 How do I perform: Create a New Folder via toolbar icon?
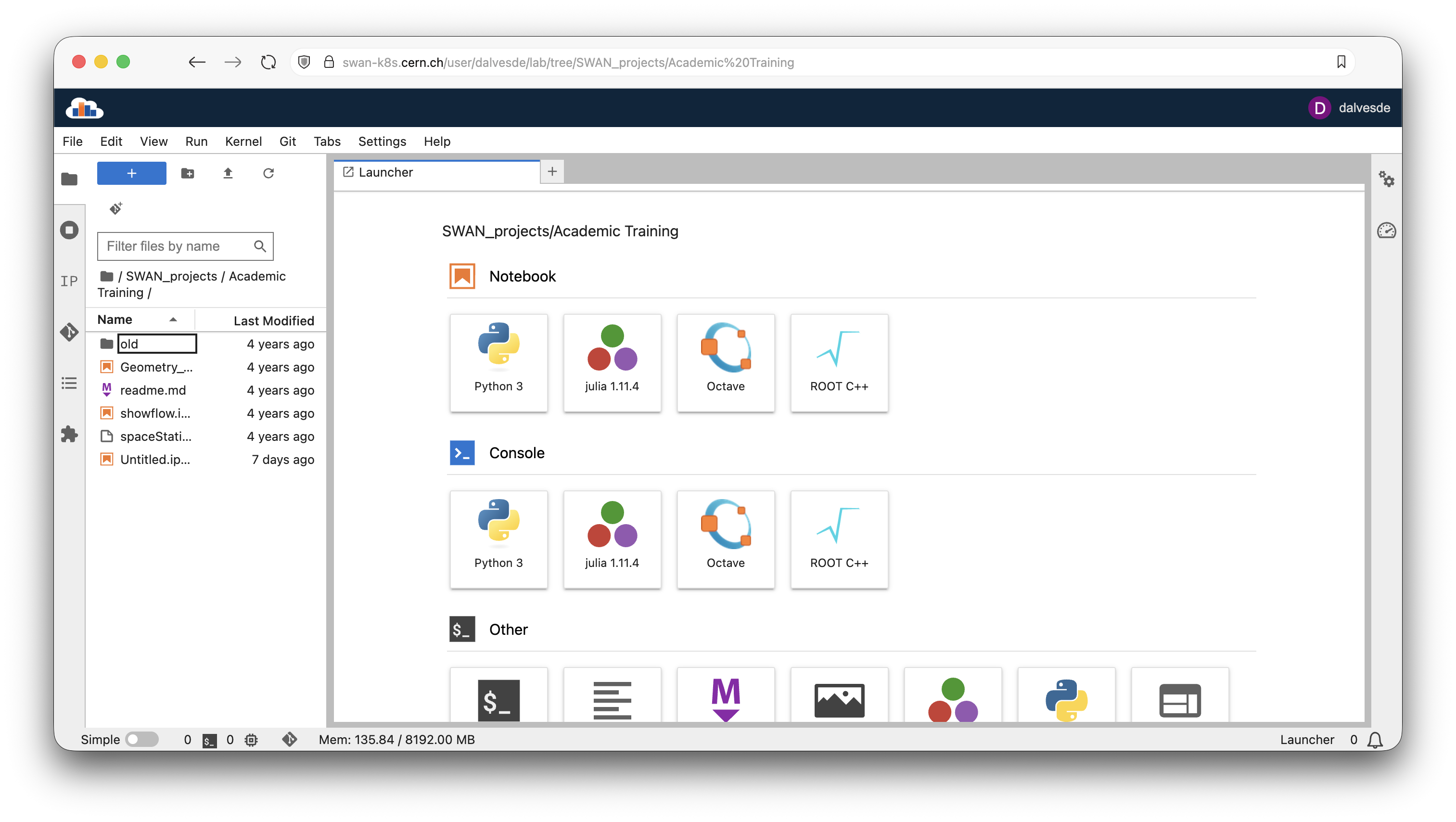(x=188, y=173)
